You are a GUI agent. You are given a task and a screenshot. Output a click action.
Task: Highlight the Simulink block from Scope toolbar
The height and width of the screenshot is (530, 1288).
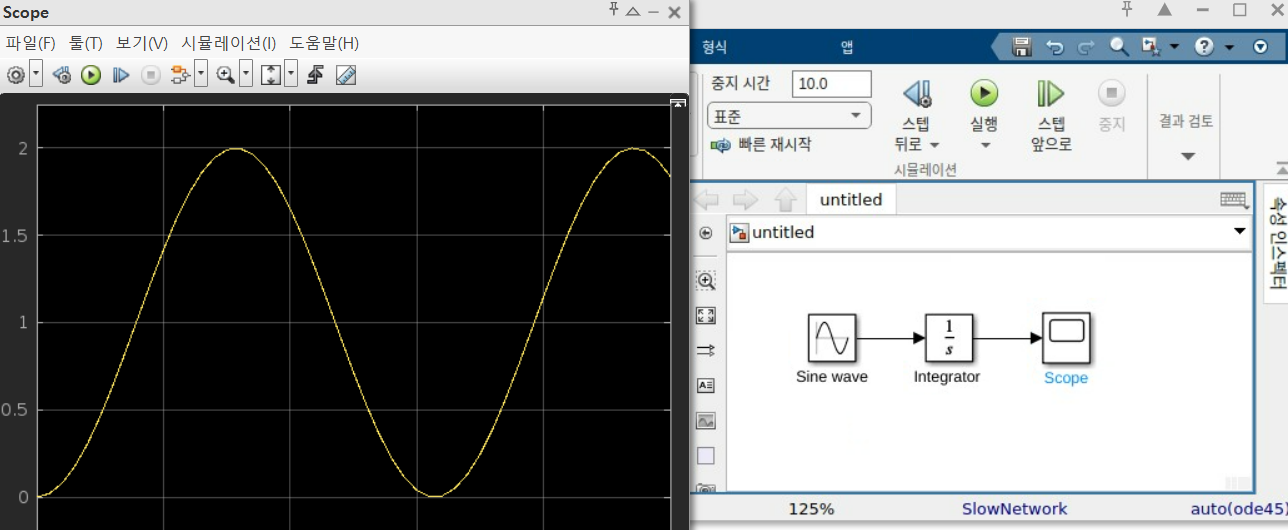click(180, 75)
